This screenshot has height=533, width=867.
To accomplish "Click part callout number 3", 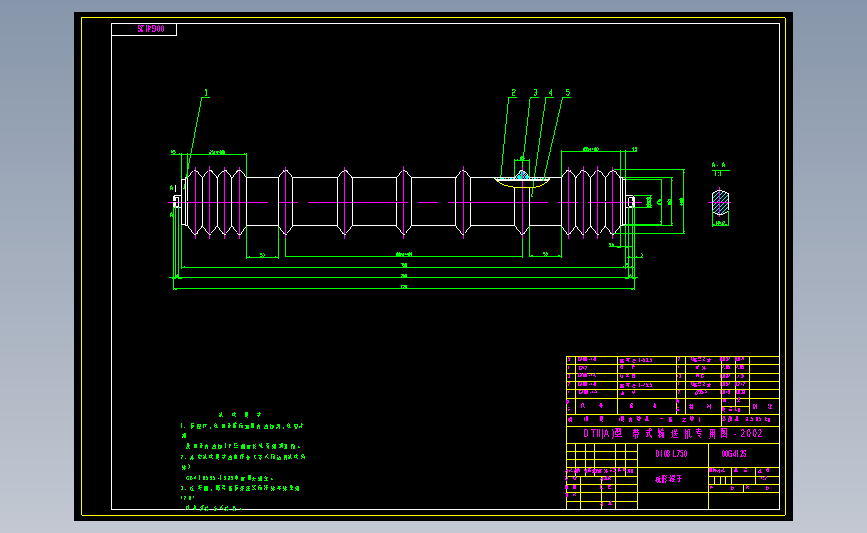I will [x=535, y=93].
